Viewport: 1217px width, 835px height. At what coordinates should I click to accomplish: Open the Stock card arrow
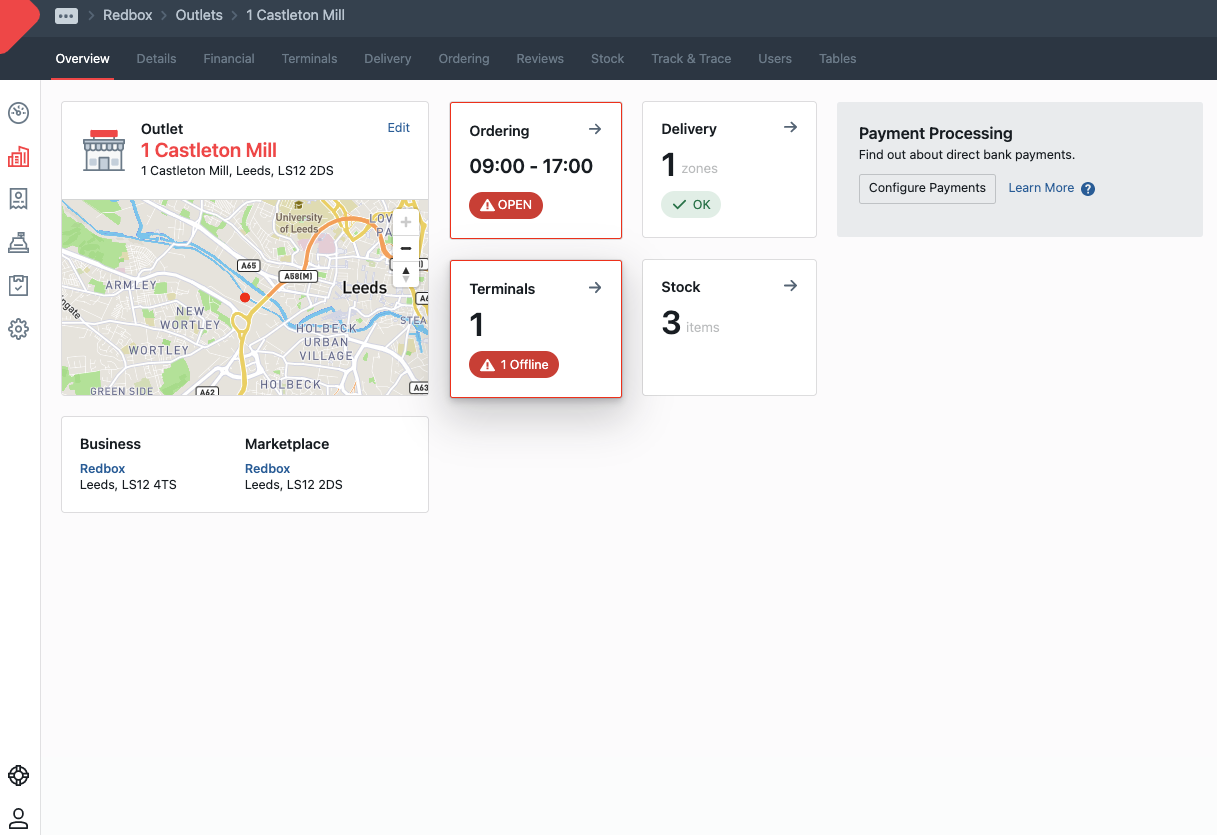click(790, 286)
